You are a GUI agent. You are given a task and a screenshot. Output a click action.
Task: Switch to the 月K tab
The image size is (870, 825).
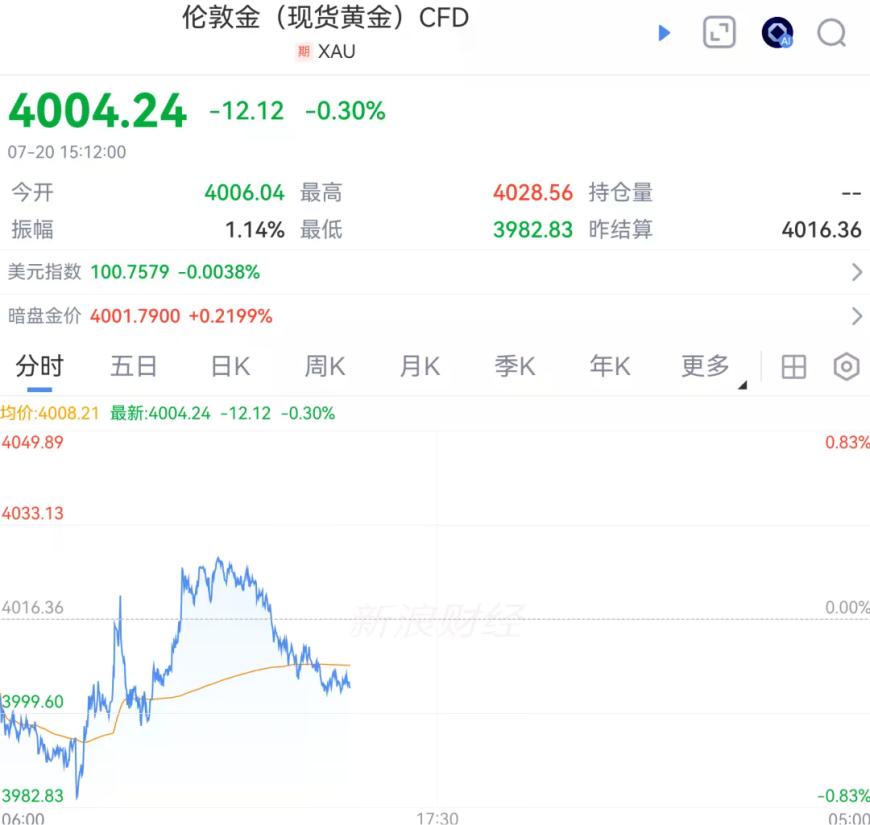tap(420, 366)
